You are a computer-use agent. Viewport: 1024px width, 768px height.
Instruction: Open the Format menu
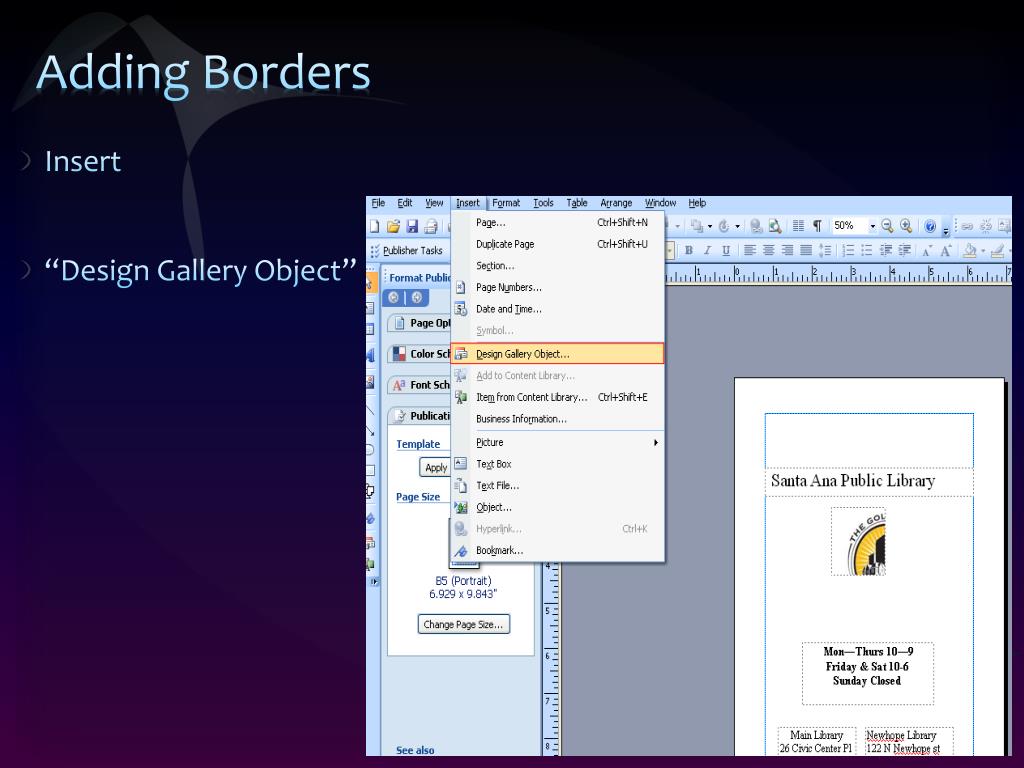pos(507,203)
